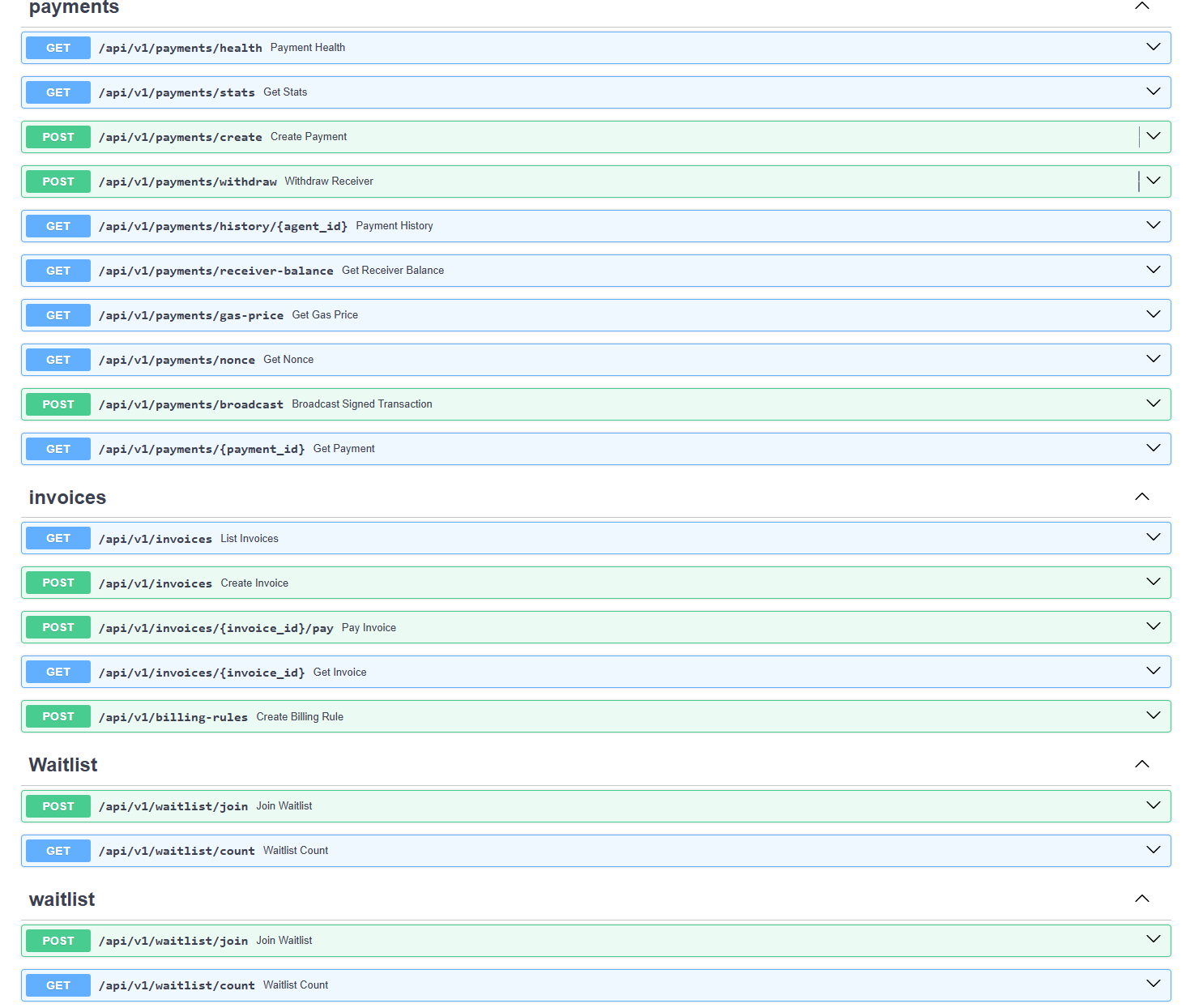Click the GET badge on invoices list endpoint

[57, 537]
